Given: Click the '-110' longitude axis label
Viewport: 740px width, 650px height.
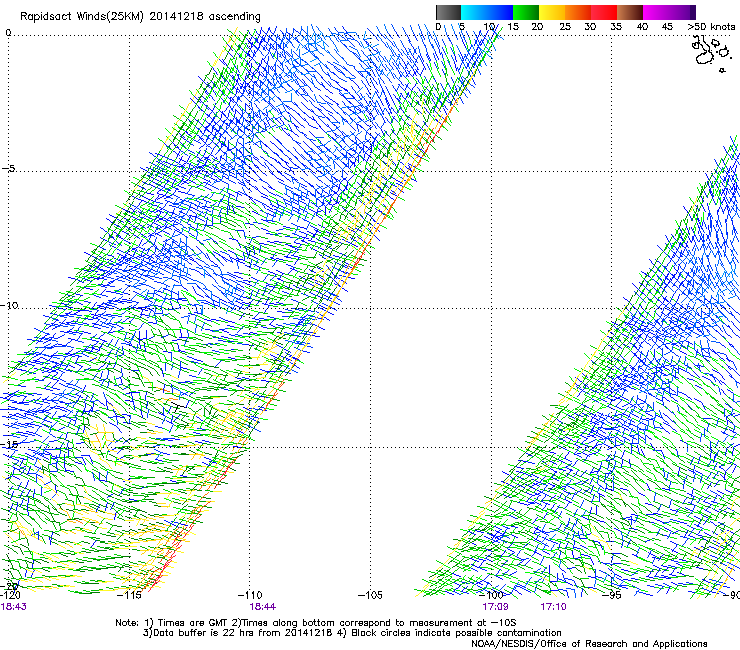Looking at the screenshot, I should point(250,595).
